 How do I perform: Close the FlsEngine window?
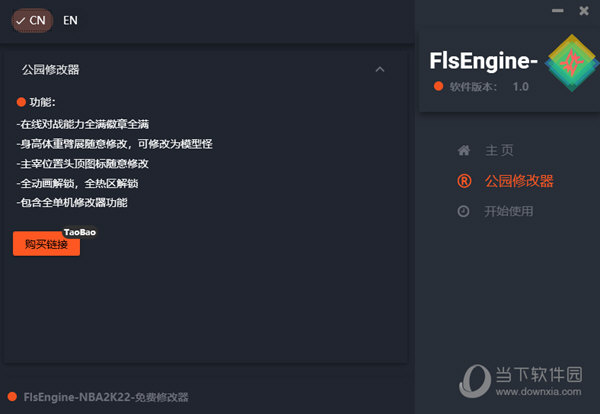[584, 11]
